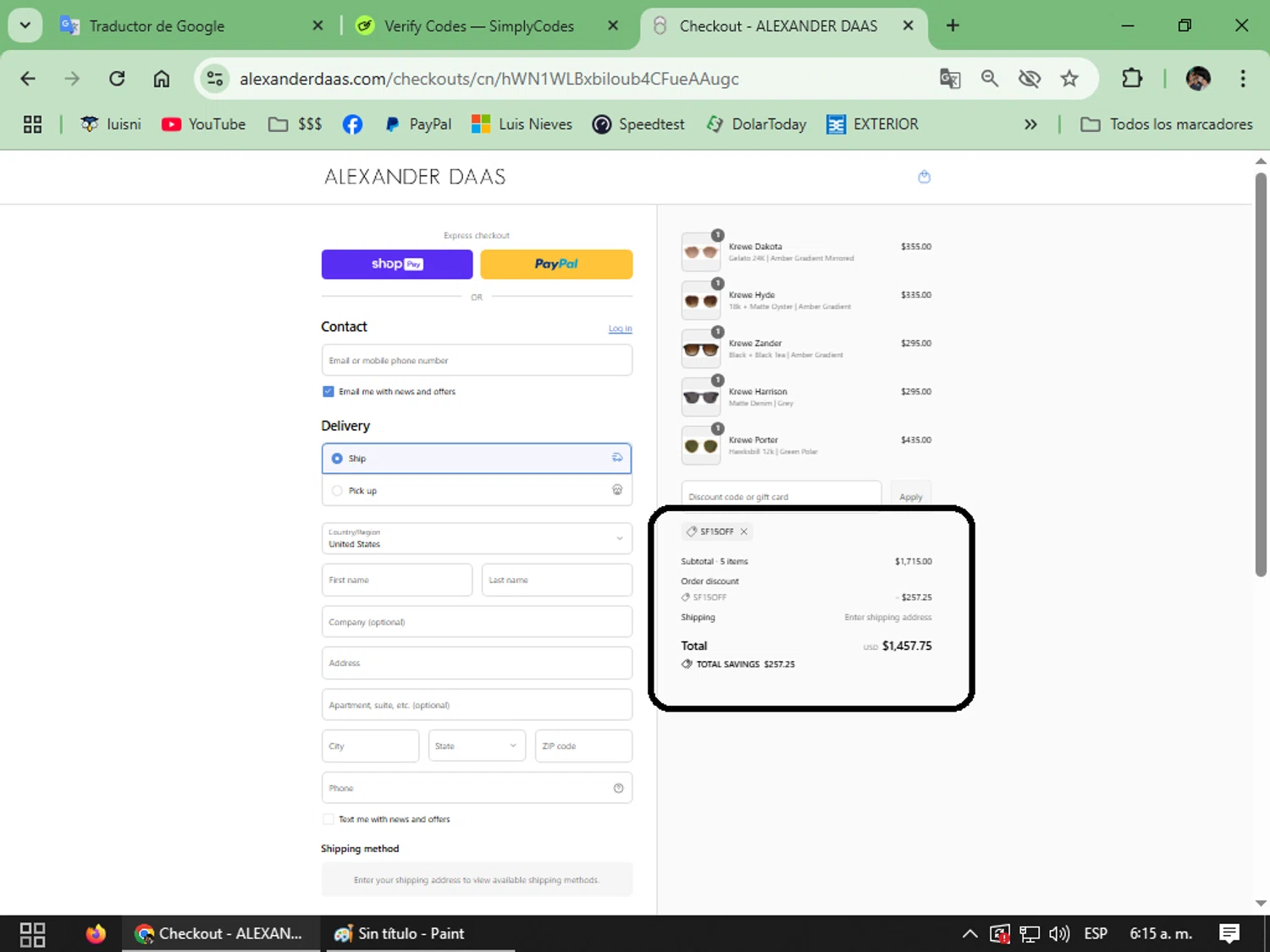This screenshot has width=1270, height=952.
Task: Select the Ship delivery option
Action: [x=477, y=458]
